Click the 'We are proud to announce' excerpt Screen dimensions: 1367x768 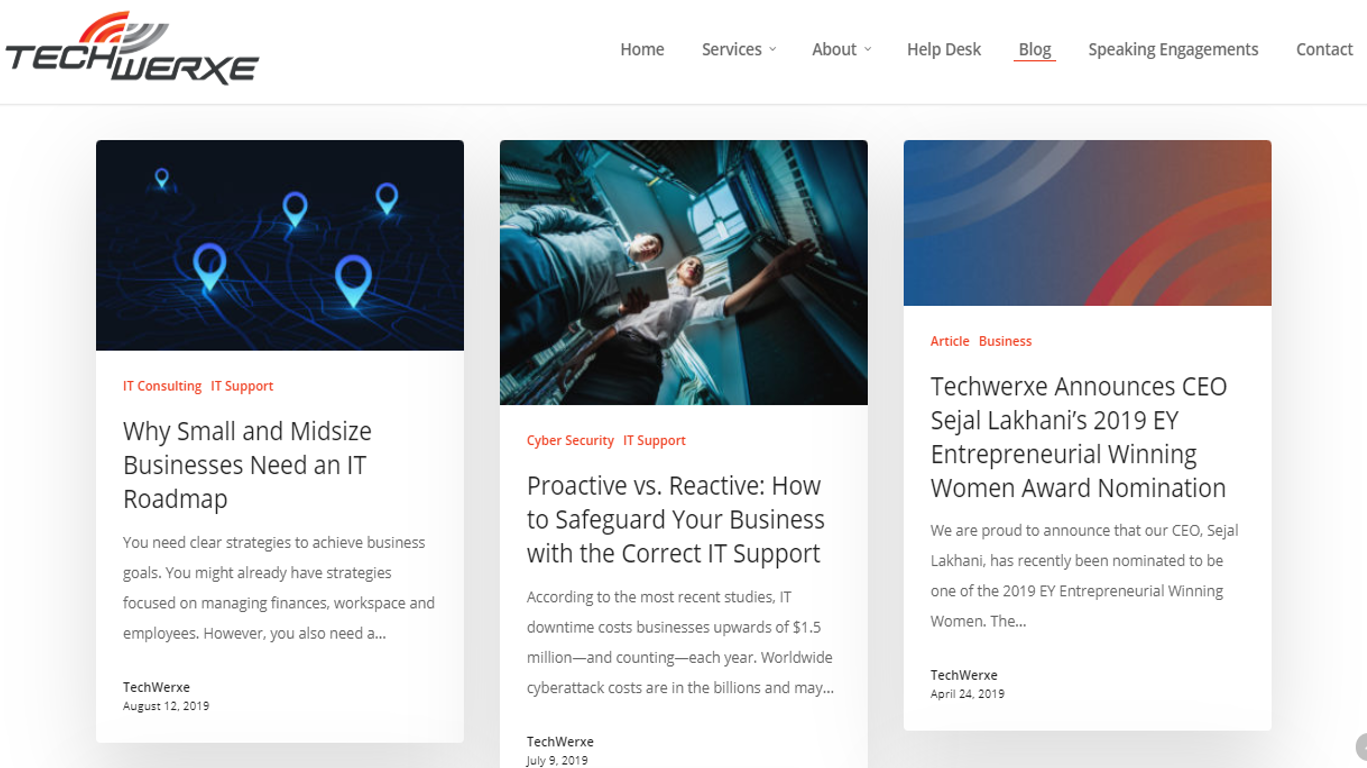tap(1085, 576)
